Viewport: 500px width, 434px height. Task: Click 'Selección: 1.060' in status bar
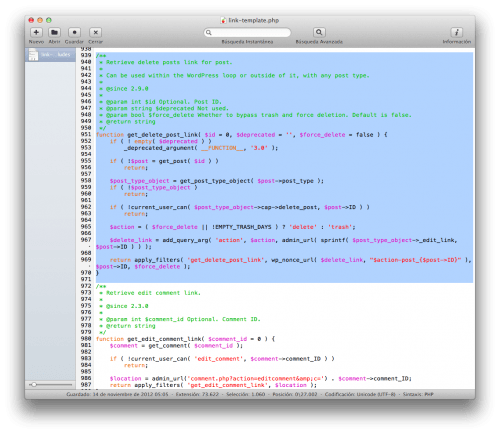(x=246, y=394)
